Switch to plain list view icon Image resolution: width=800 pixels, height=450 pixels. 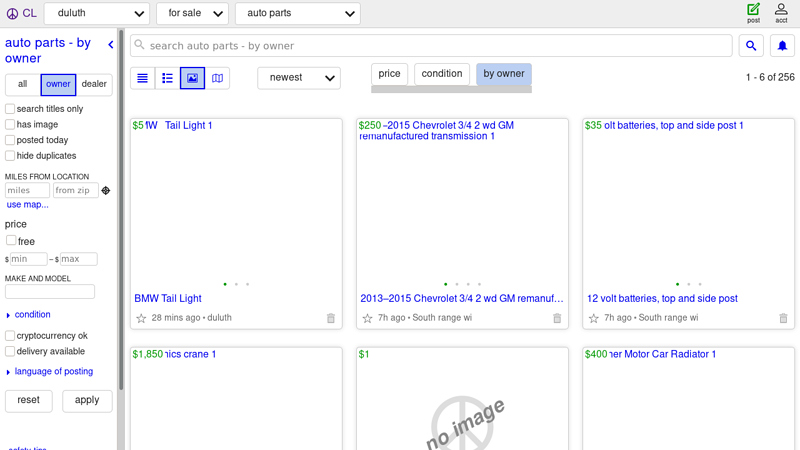click(x=142, y=78)
